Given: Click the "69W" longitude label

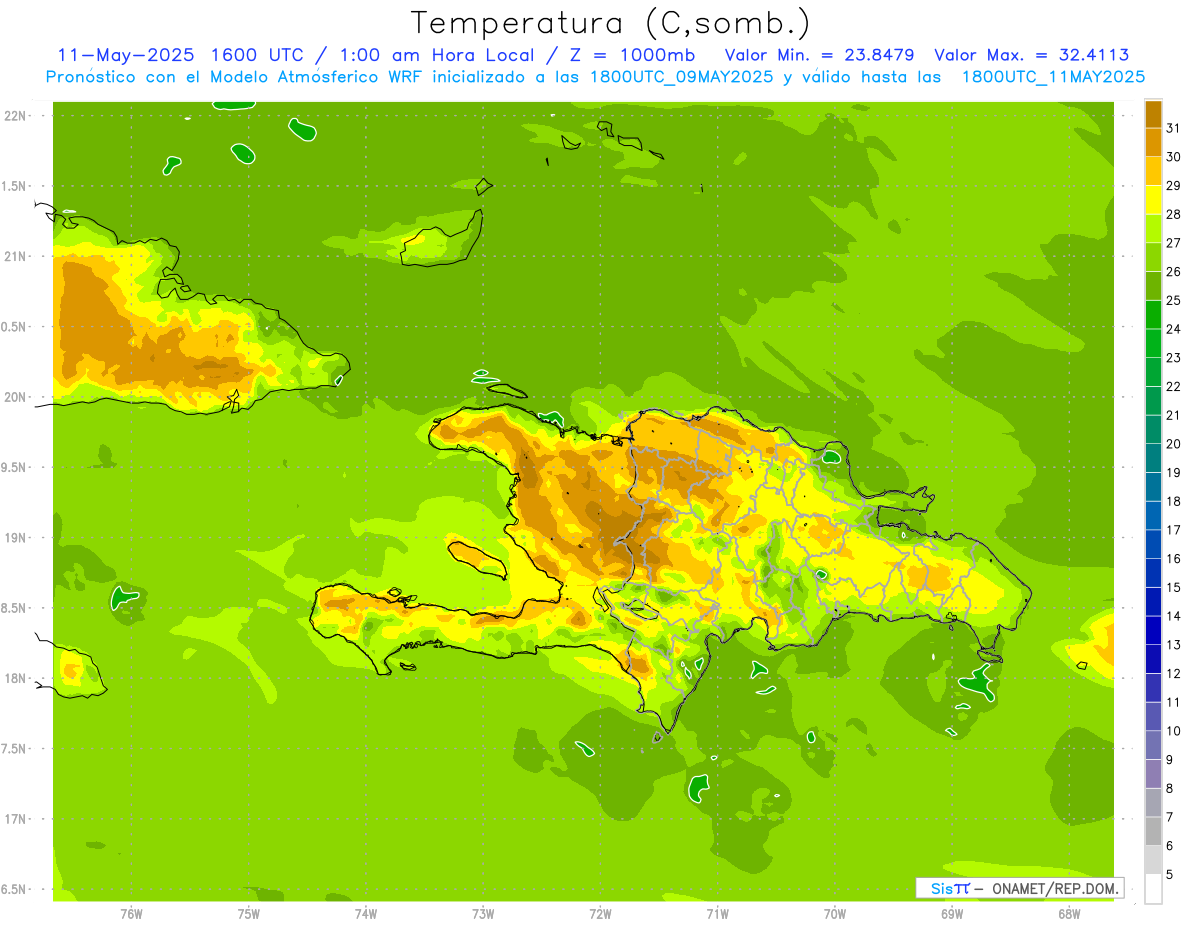Looking at the screenshot, I should (951, 914).
